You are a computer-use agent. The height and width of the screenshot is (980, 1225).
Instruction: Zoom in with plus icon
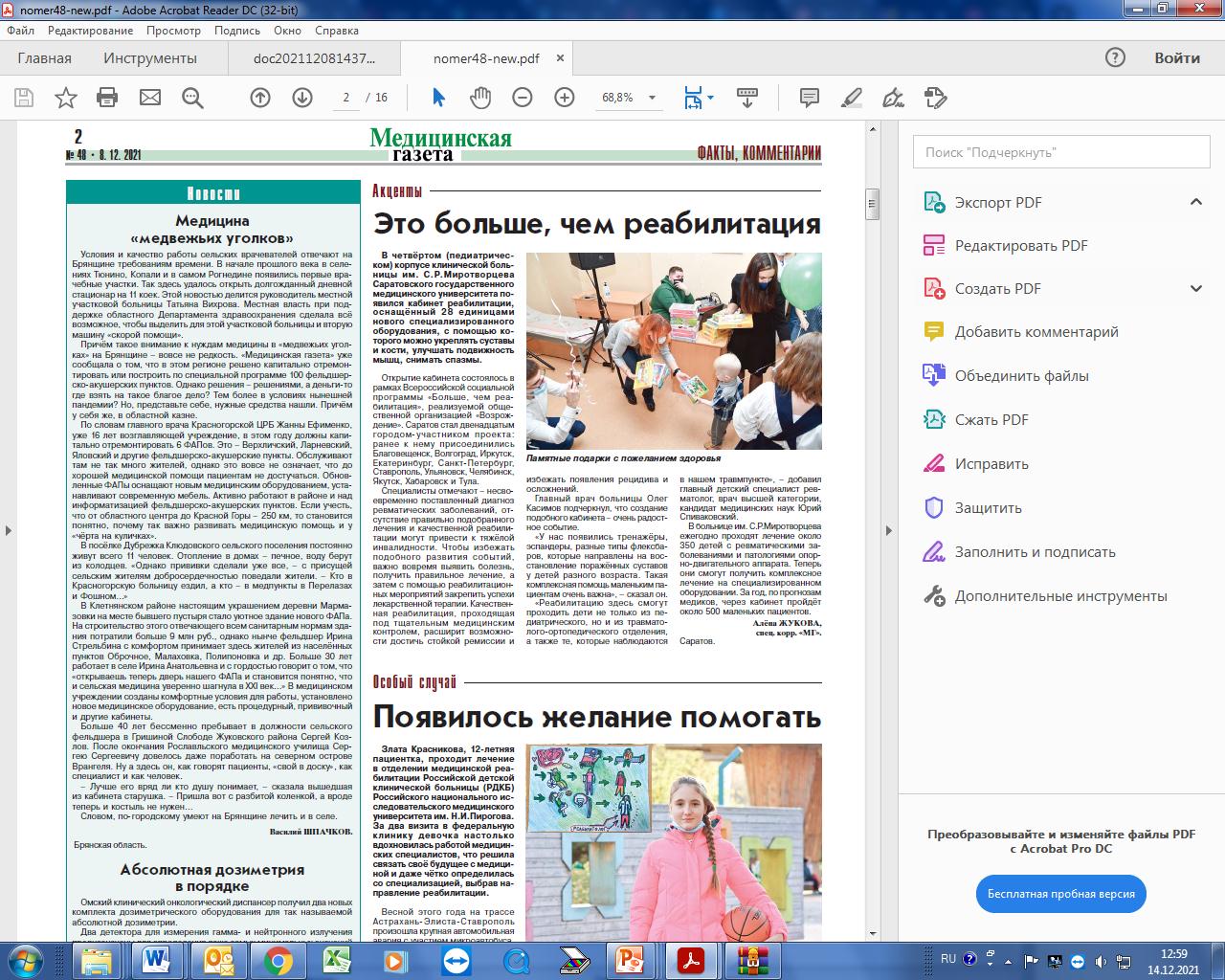565,98
